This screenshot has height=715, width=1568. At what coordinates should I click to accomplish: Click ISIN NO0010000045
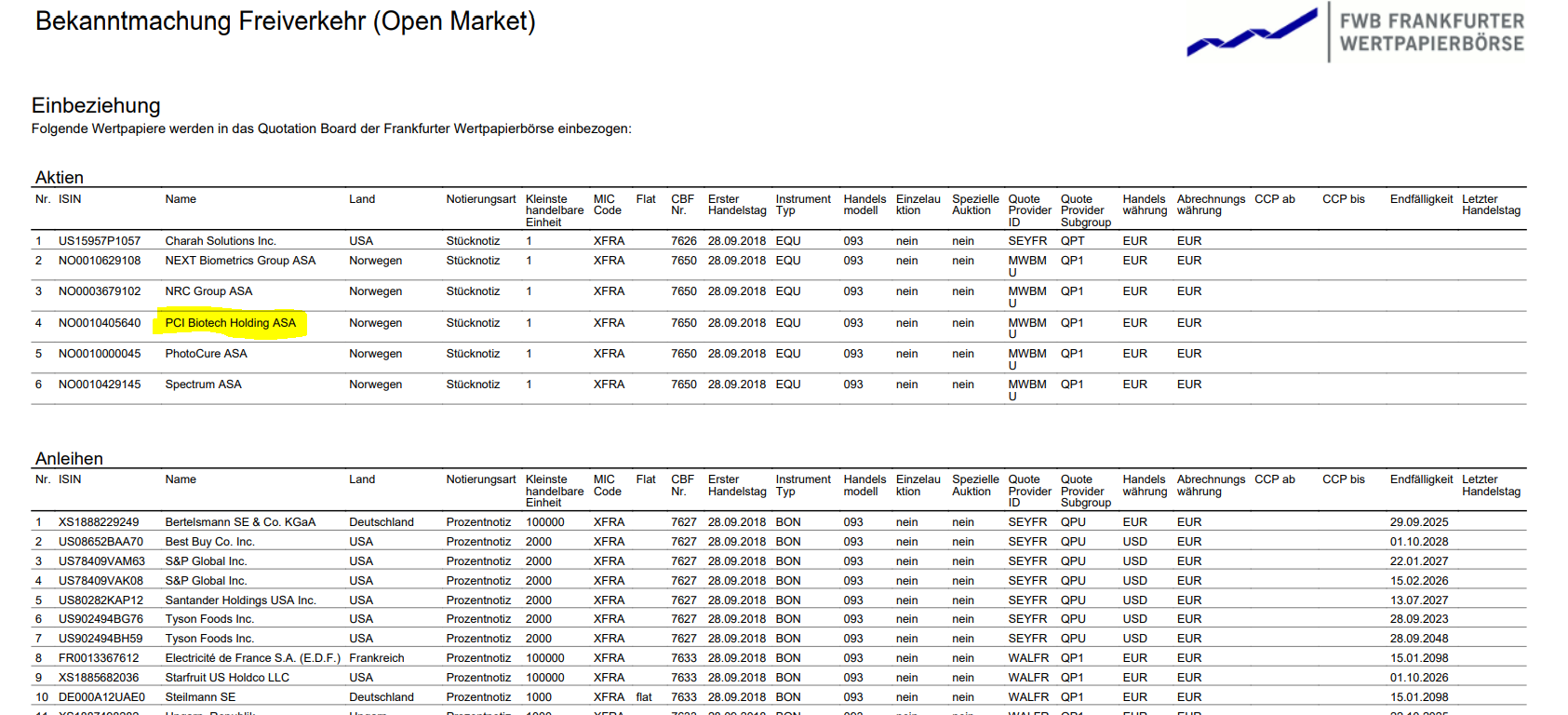(x=100, y=354)
